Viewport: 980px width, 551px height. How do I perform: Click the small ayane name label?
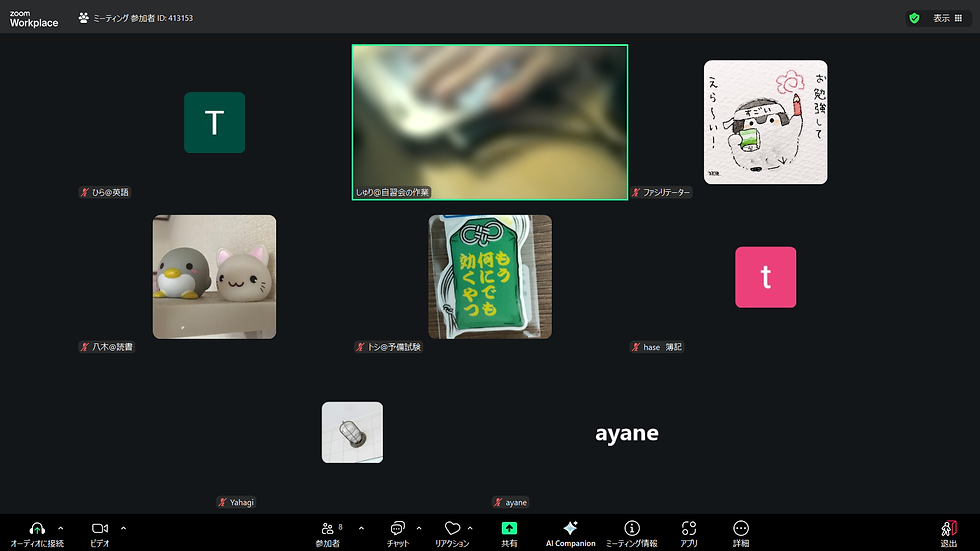[x=511, y=502]
